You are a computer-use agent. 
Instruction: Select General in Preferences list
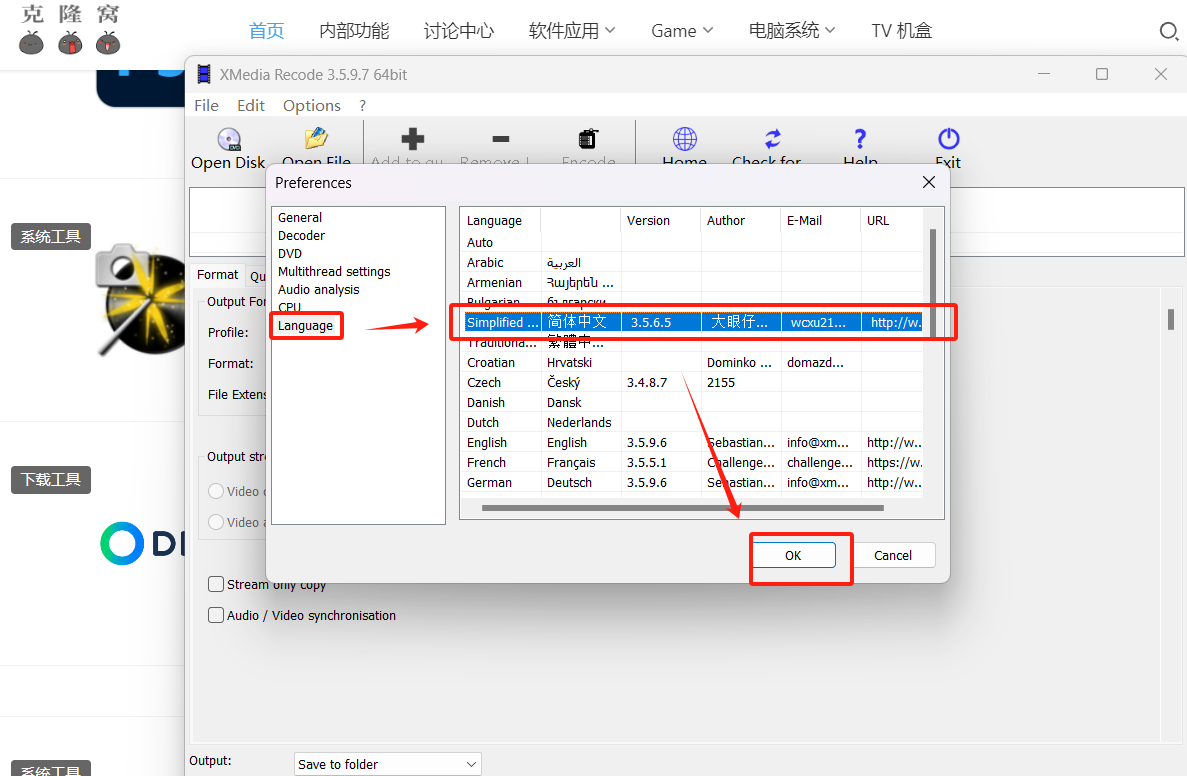click(300, 217)
